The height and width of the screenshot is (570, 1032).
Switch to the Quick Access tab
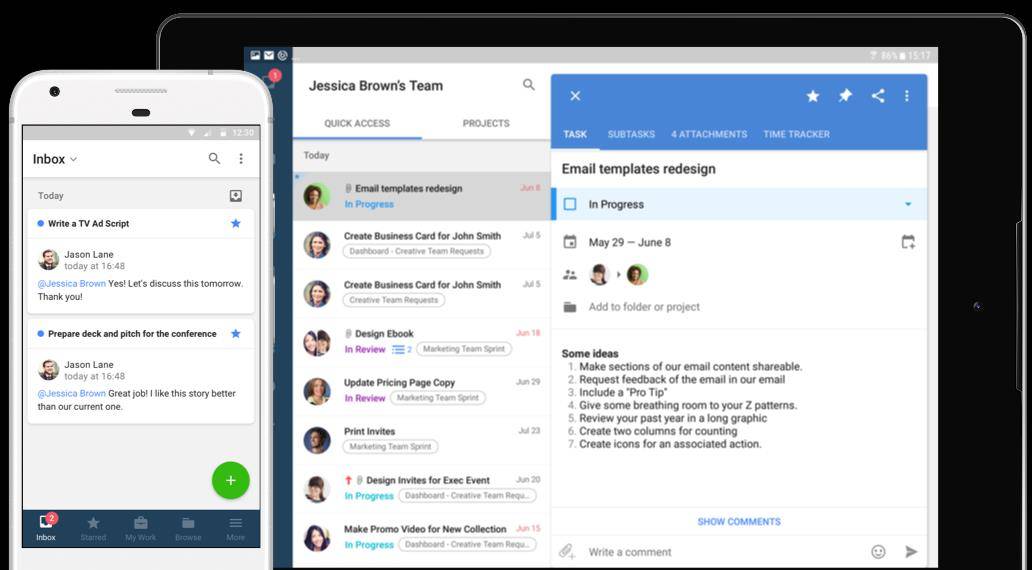pyautogui.click(x=357, y=123)
